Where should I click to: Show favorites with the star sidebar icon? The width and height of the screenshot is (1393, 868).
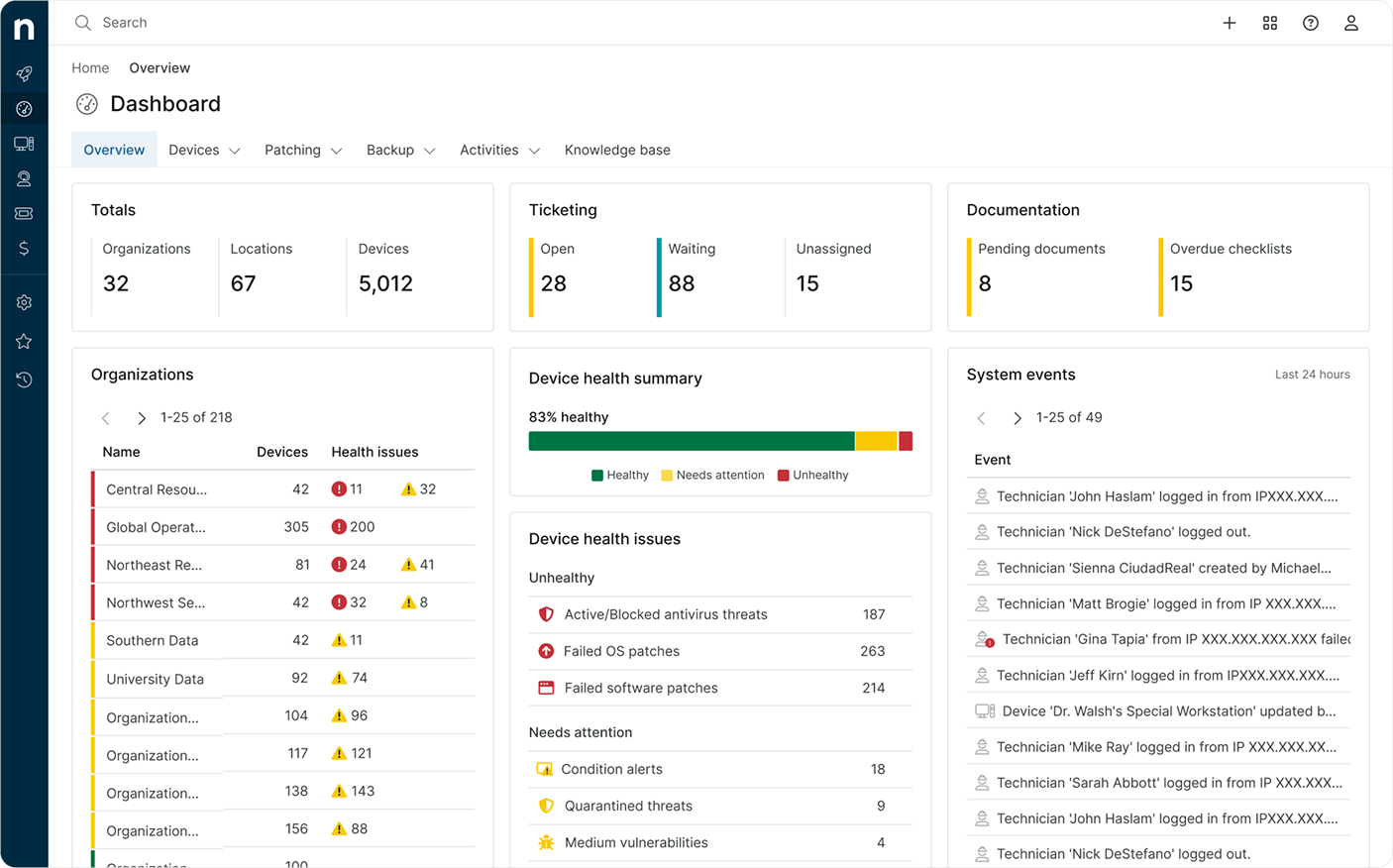[x=24, y=341]
